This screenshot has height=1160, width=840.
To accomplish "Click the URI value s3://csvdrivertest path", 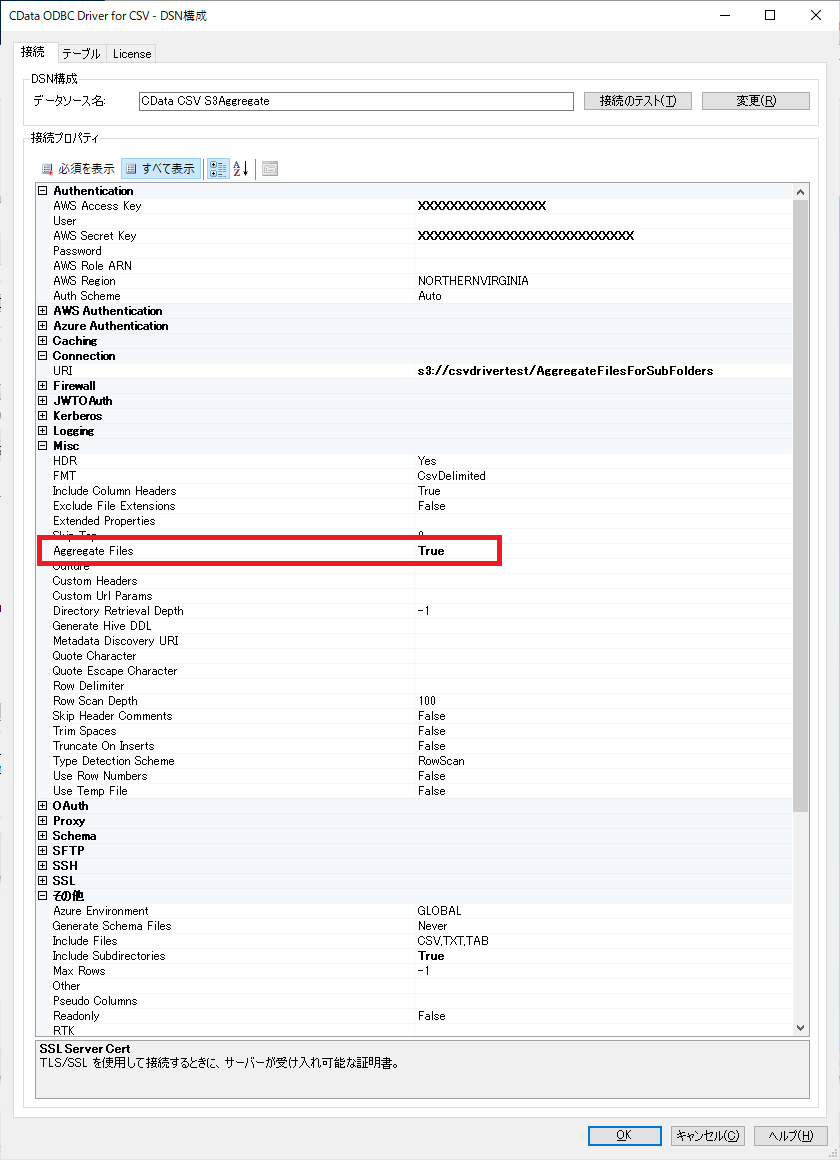I will click(565, 371).
